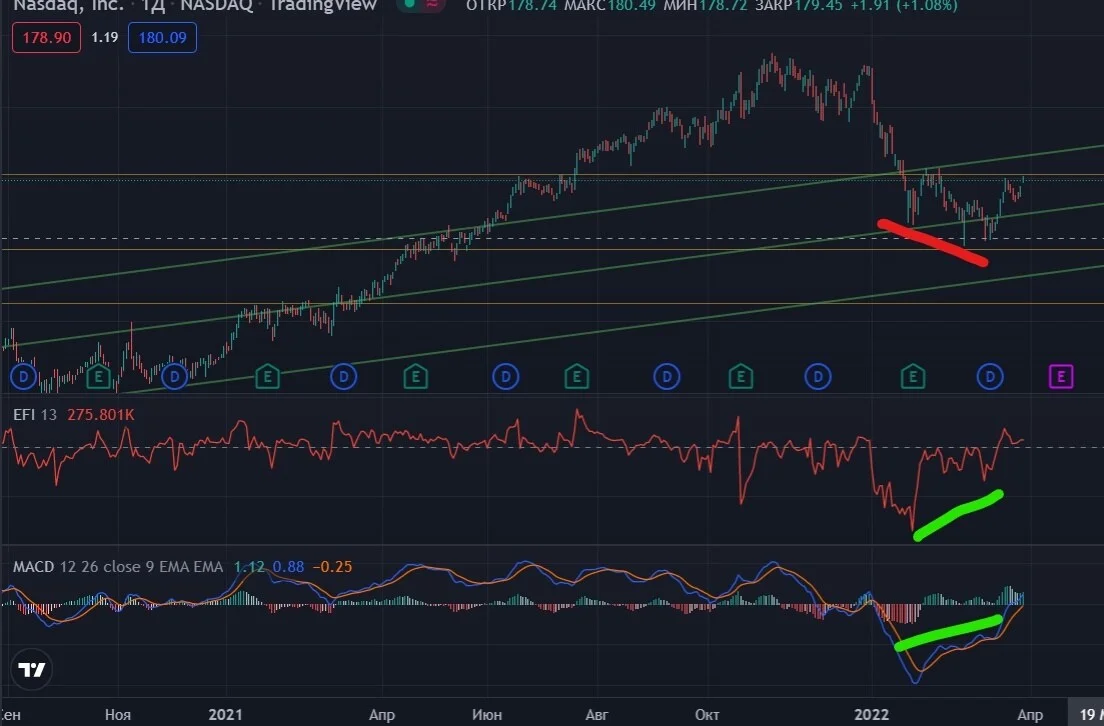Open the dividend D marker between Ноя and 2021
Viewport: 1104px width, 726px height.
pyautogui.click(x=175, y=377)
